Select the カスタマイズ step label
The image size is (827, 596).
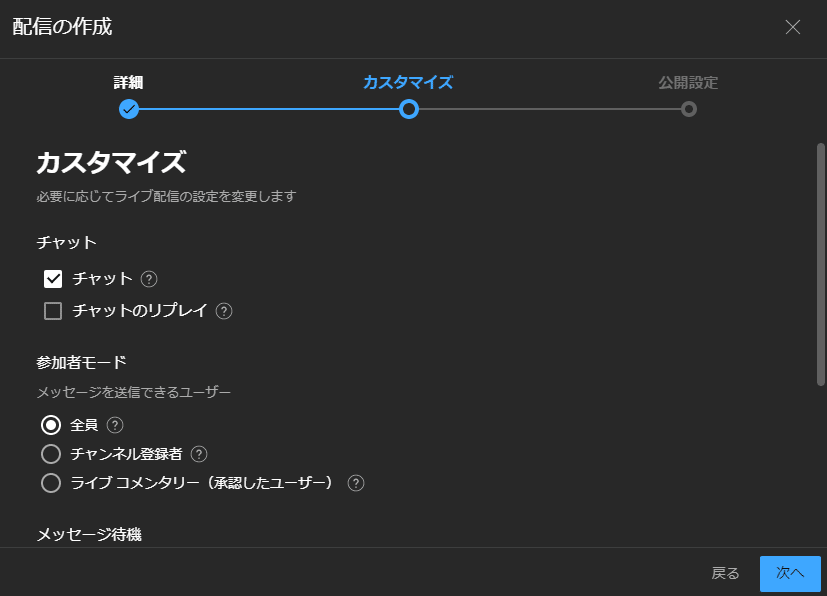(x=408, y=83)
